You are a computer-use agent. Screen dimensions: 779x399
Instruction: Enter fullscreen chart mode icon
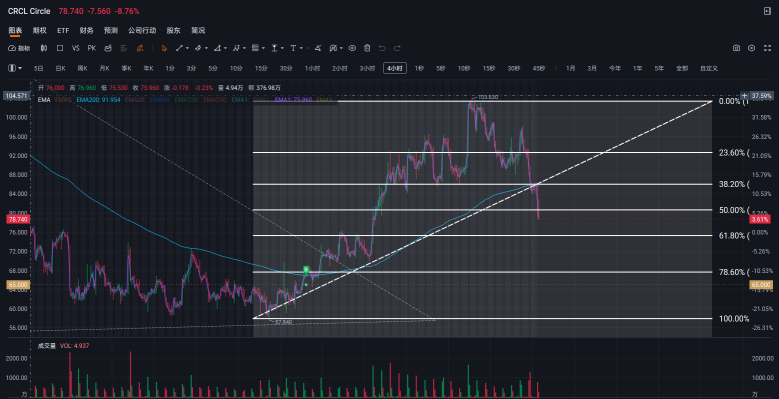pos(767,48)
